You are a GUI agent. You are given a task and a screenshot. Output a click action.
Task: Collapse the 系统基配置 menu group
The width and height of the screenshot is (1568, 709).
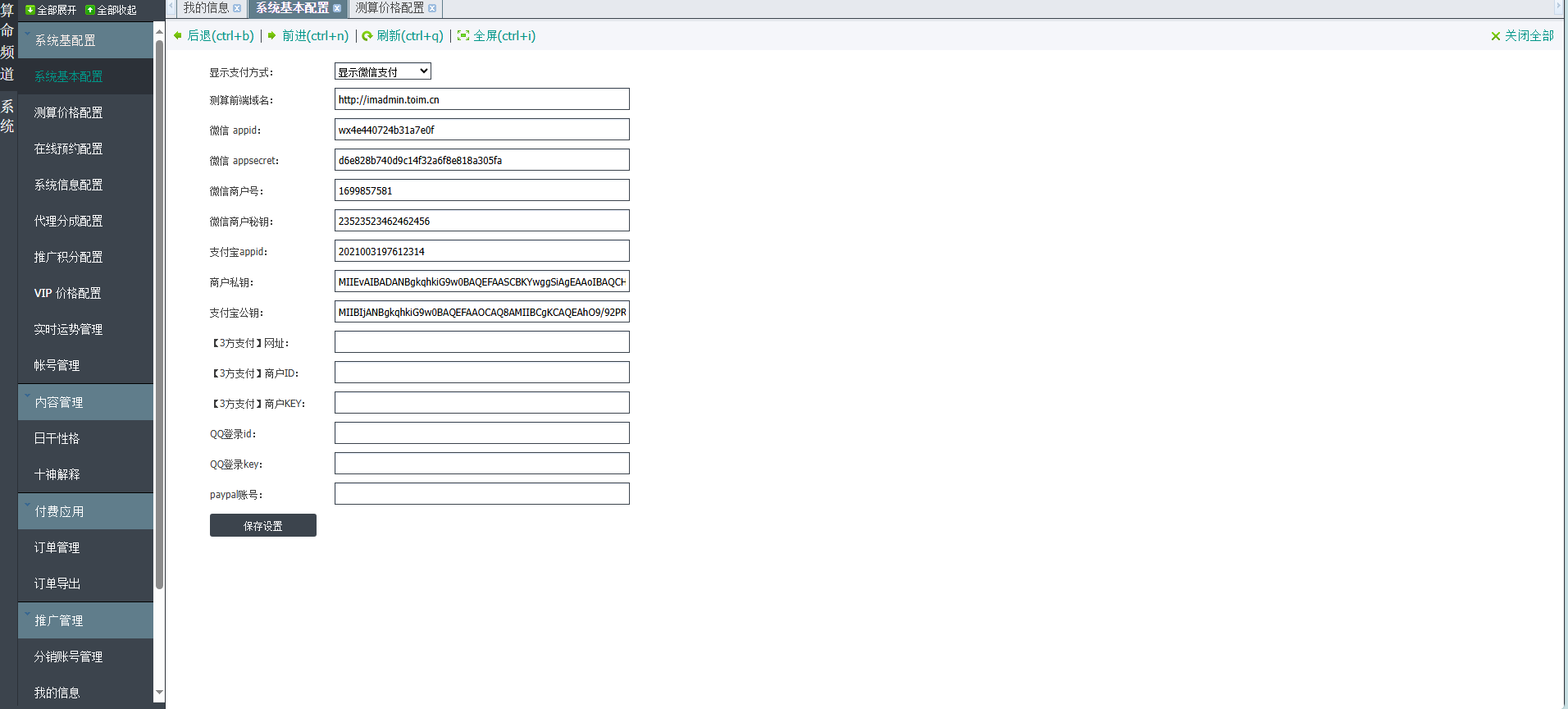(85, 40)
